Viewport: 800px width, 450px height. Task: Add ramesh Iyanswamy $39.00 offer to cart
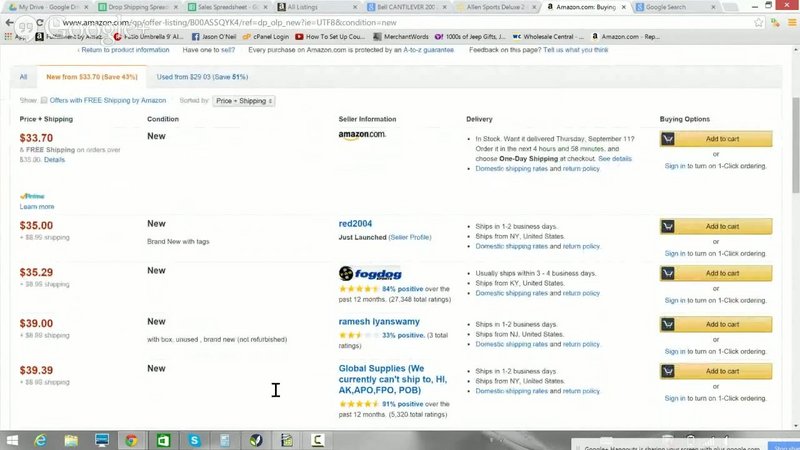716,324
